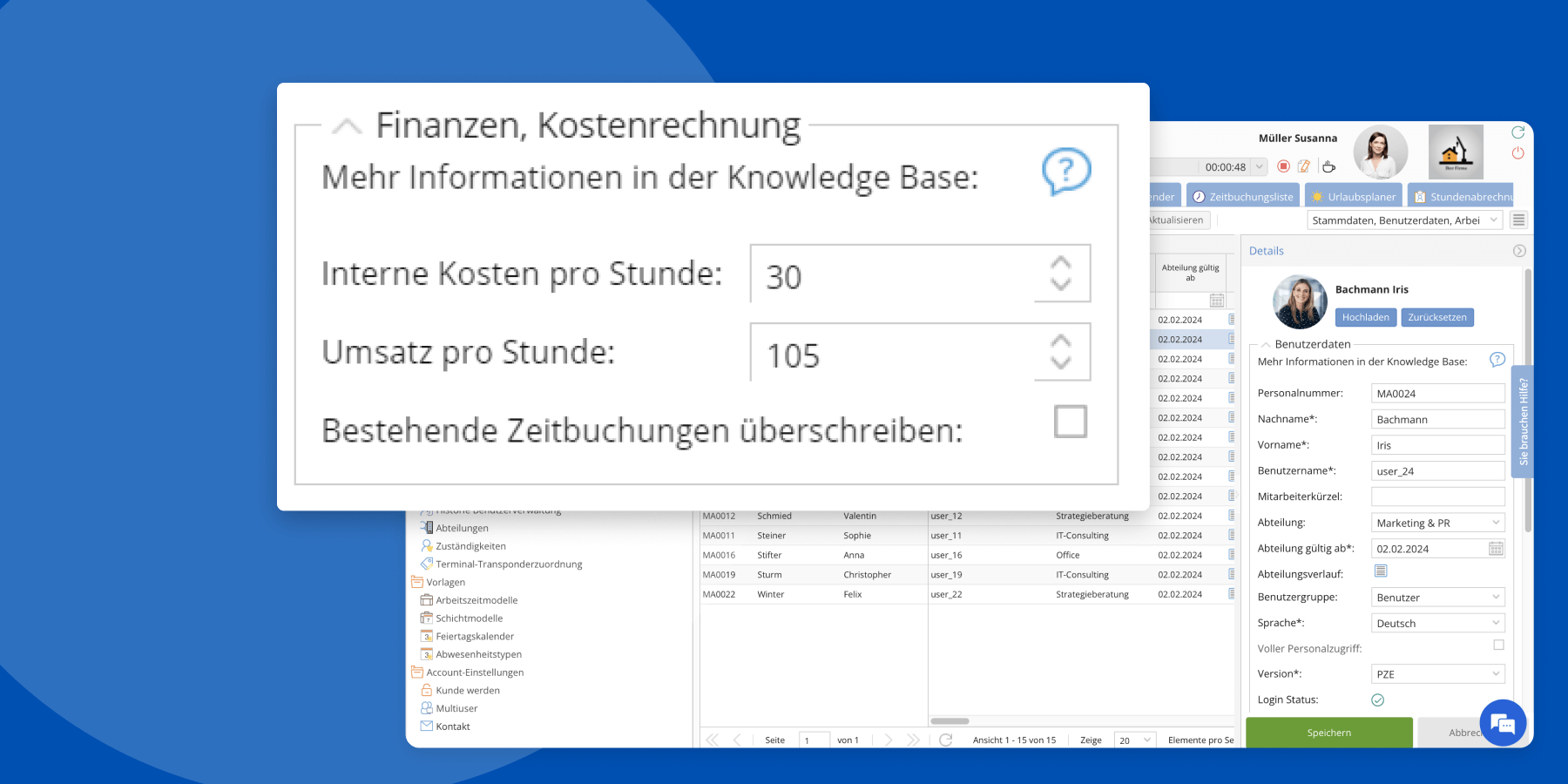Collapse the Finanzen, Kostenrechnung section
This screenshot has width=1568, height=784.
click(x=347, y=127)
